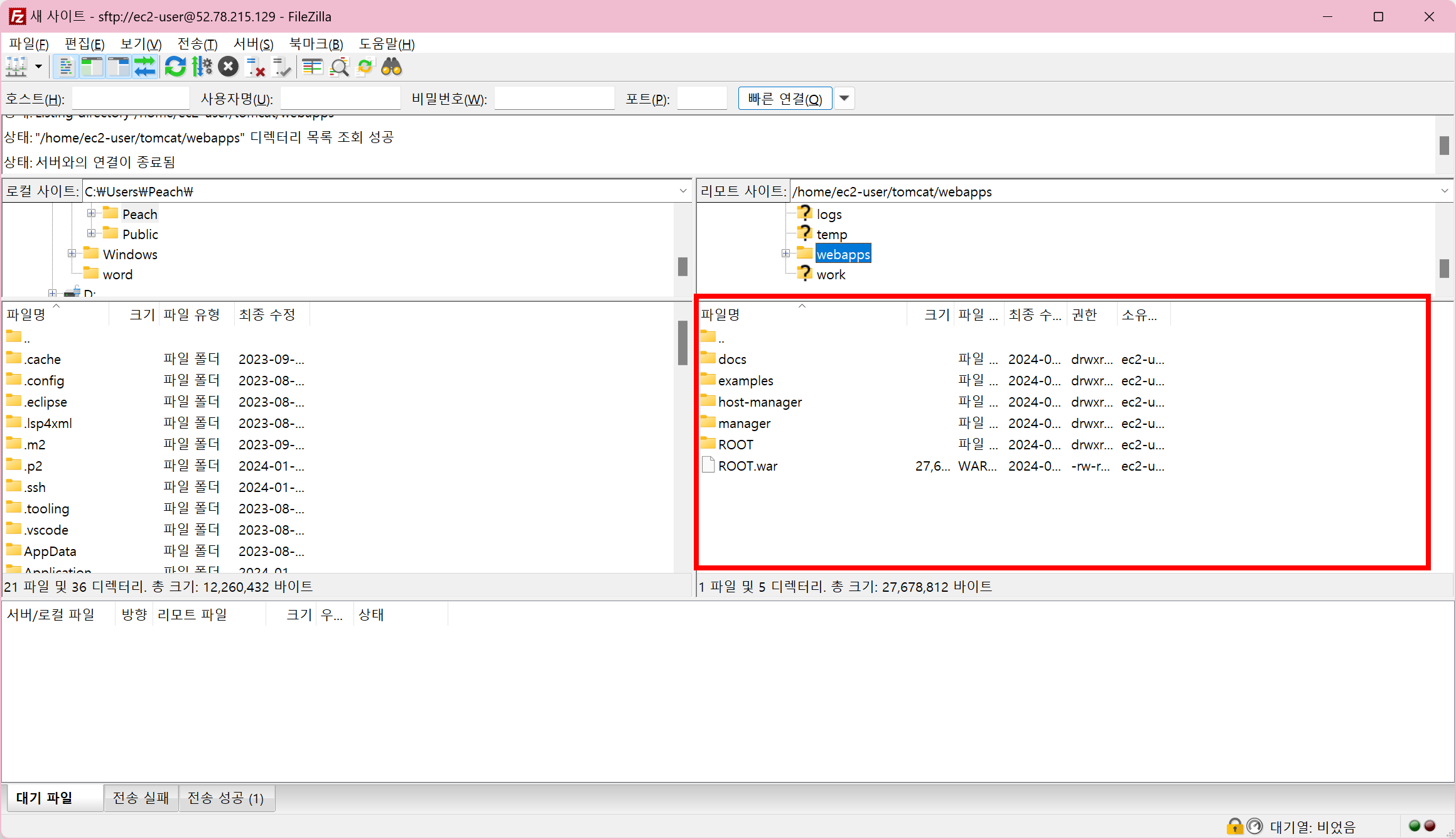Toggle directory comparison icon
The width and height of the screenshot is (1456, 839).
click(x=339, y=67)
